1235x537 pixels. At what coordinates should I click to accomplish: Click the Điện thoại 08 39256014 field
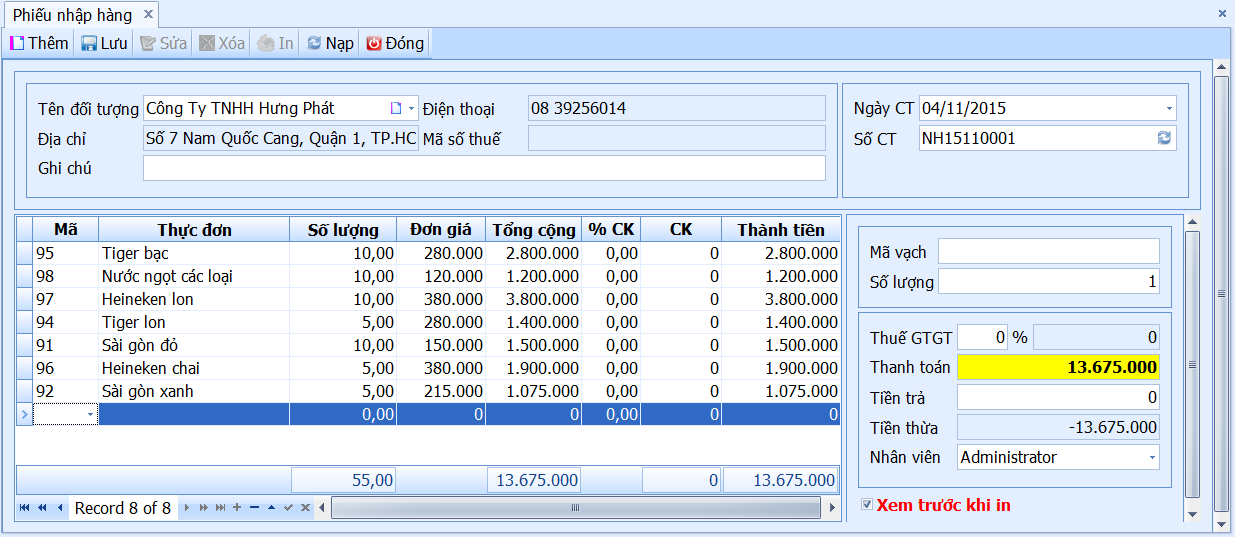click(676, 108)
